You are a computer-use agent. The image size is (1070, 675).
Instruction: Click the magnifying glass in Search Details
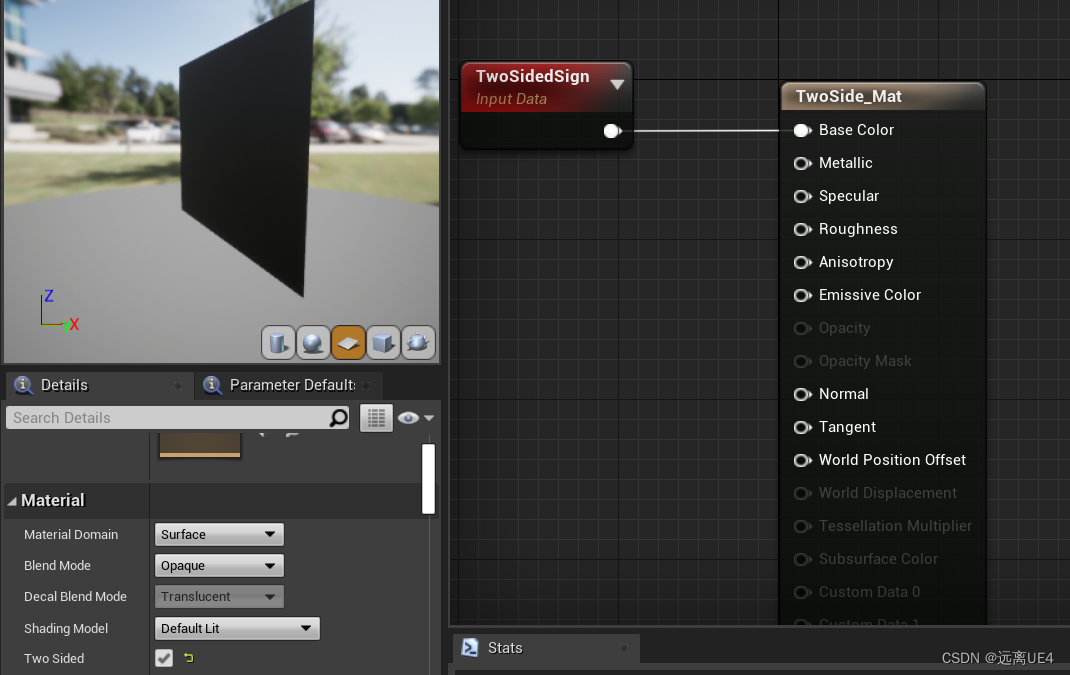point(338,417)
